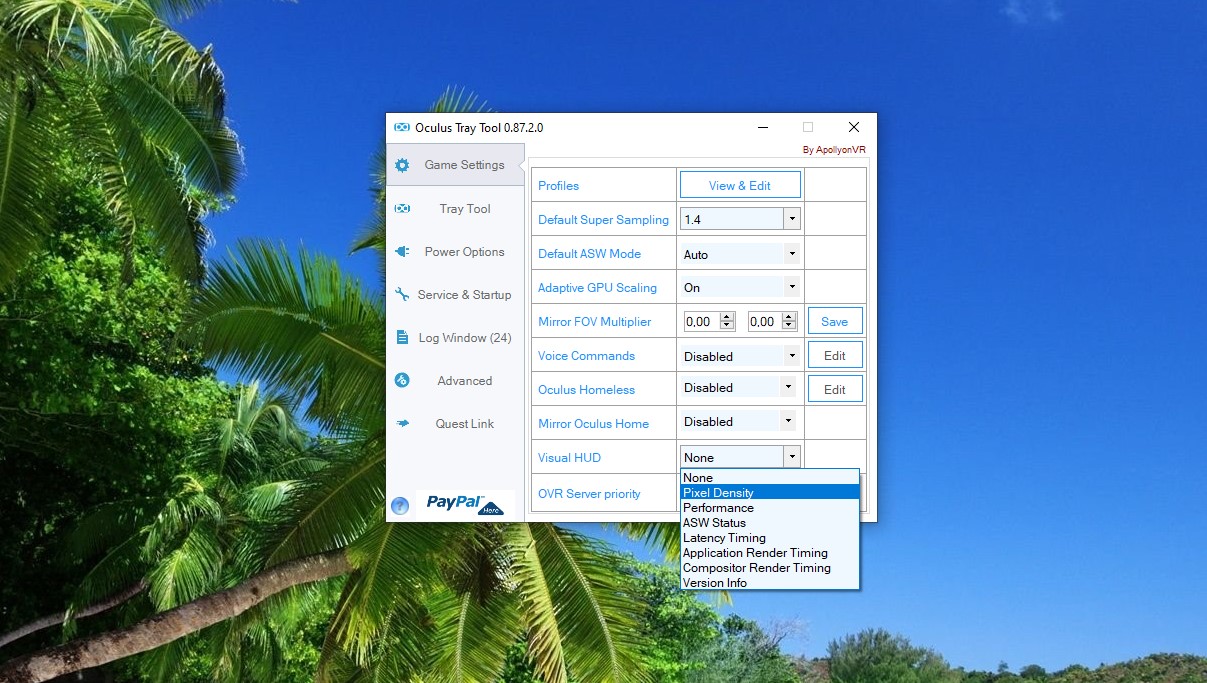Open the Power Options tab
The height and width of the screenshot is (683, 1207).
(455, 252)
